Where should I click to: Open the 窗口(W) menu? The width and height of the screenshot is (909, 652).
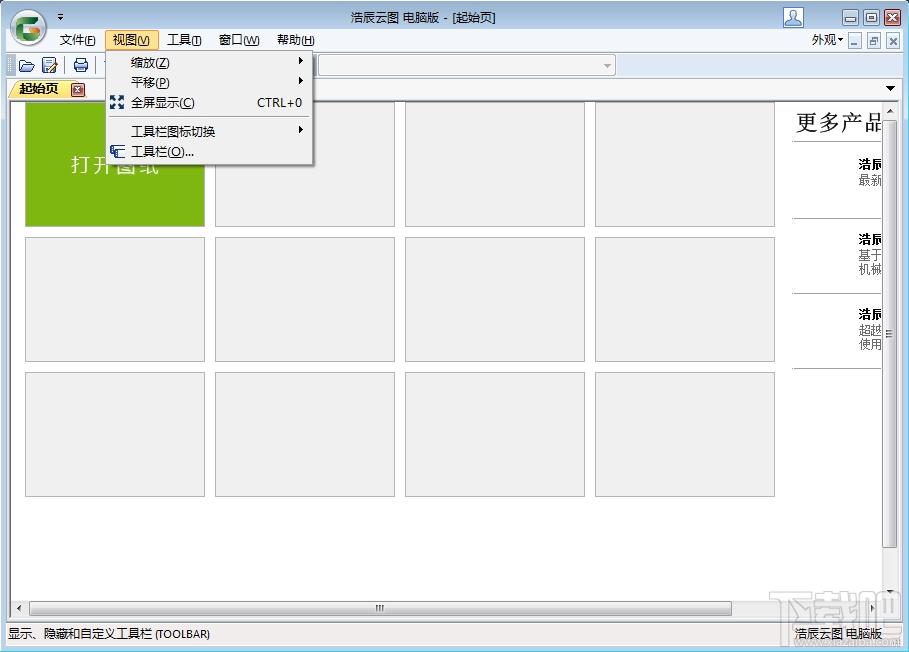tap(239, 40)
